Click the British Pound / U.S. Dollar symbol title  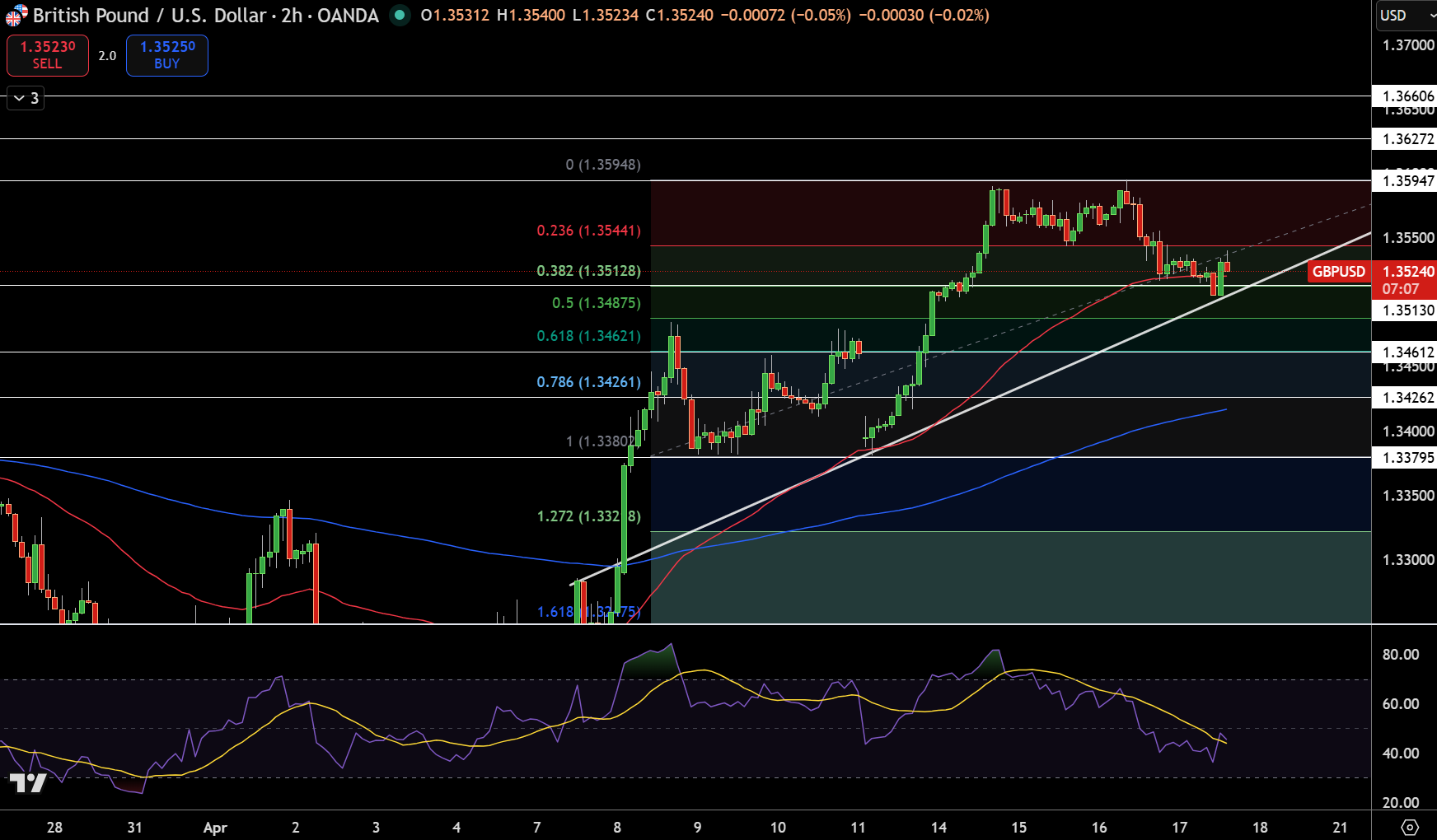149,15
